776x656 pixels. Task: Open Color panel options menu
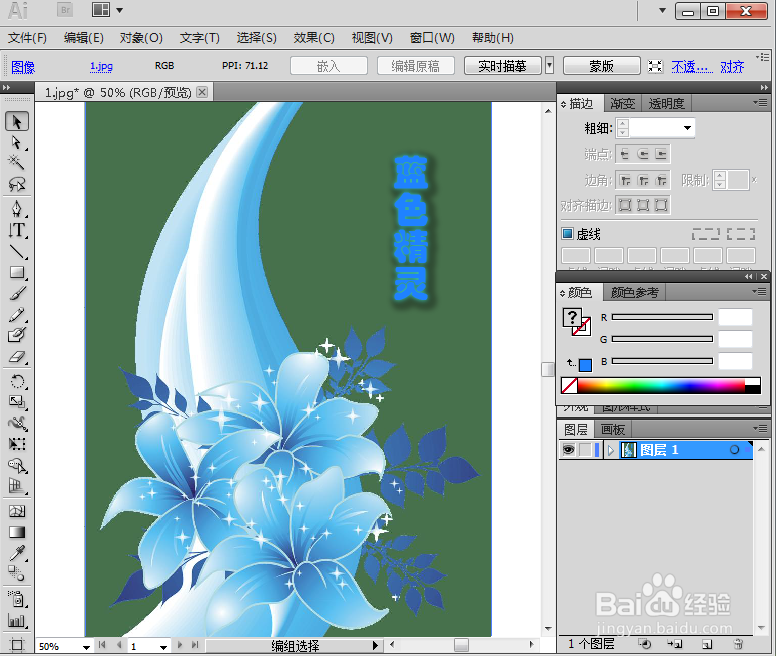click(759, 292)
